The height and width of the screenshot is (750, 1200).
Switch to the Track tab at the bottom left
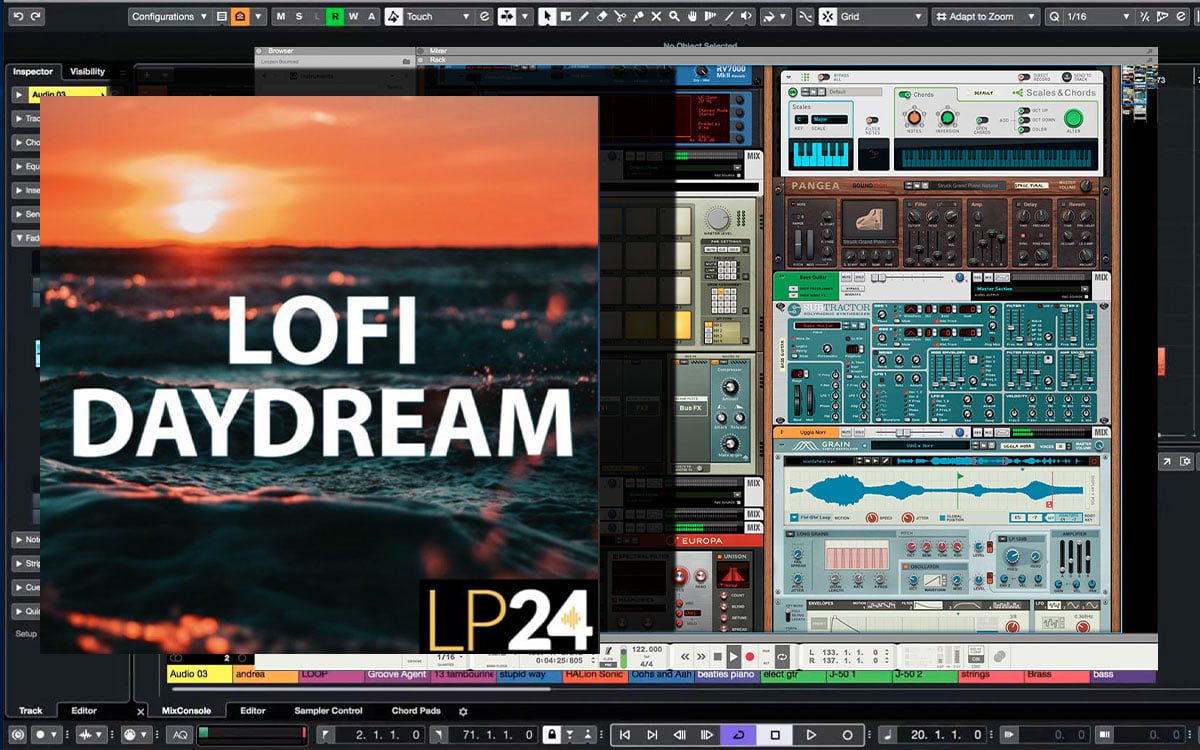31,711
